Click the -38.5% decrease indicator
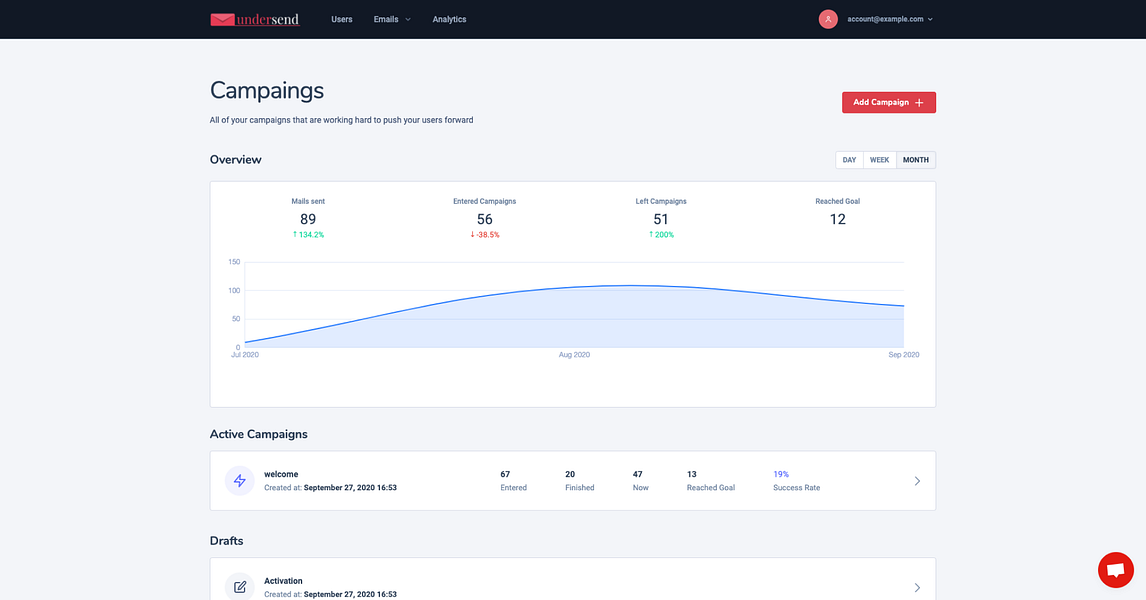 tap(485, 235)
